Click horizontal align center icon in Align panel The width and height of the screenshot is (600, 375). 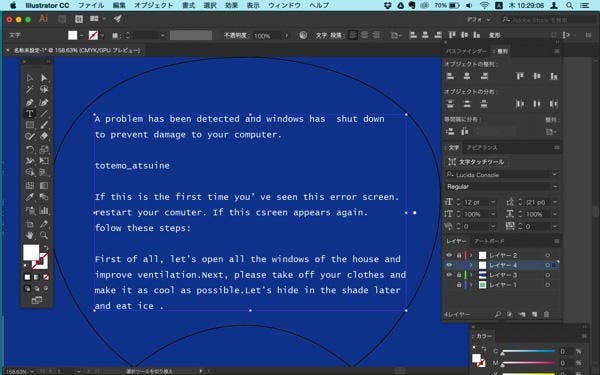(x=467, y=76)
